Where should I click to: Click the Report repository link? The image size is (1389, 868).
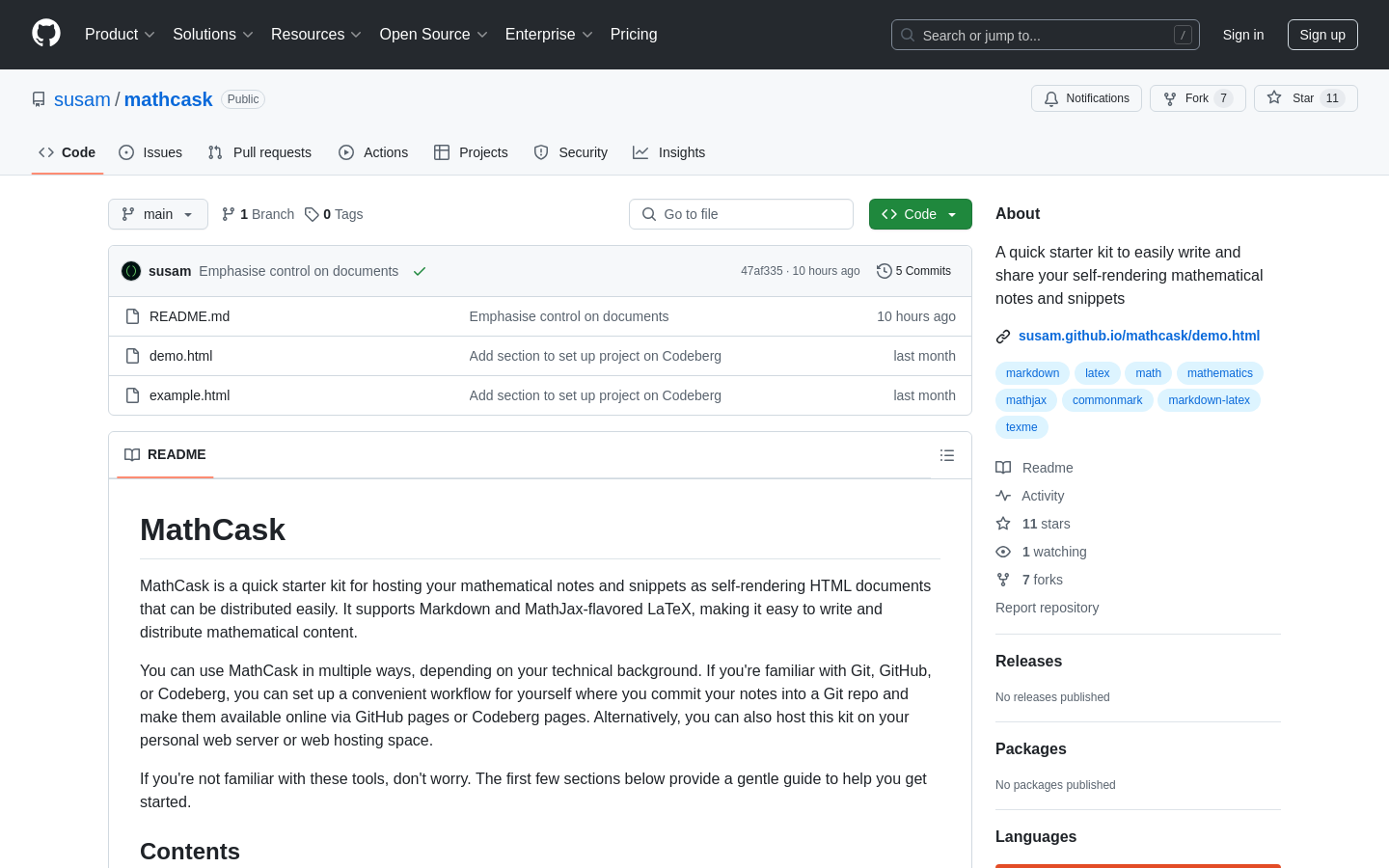point(1047,608)
